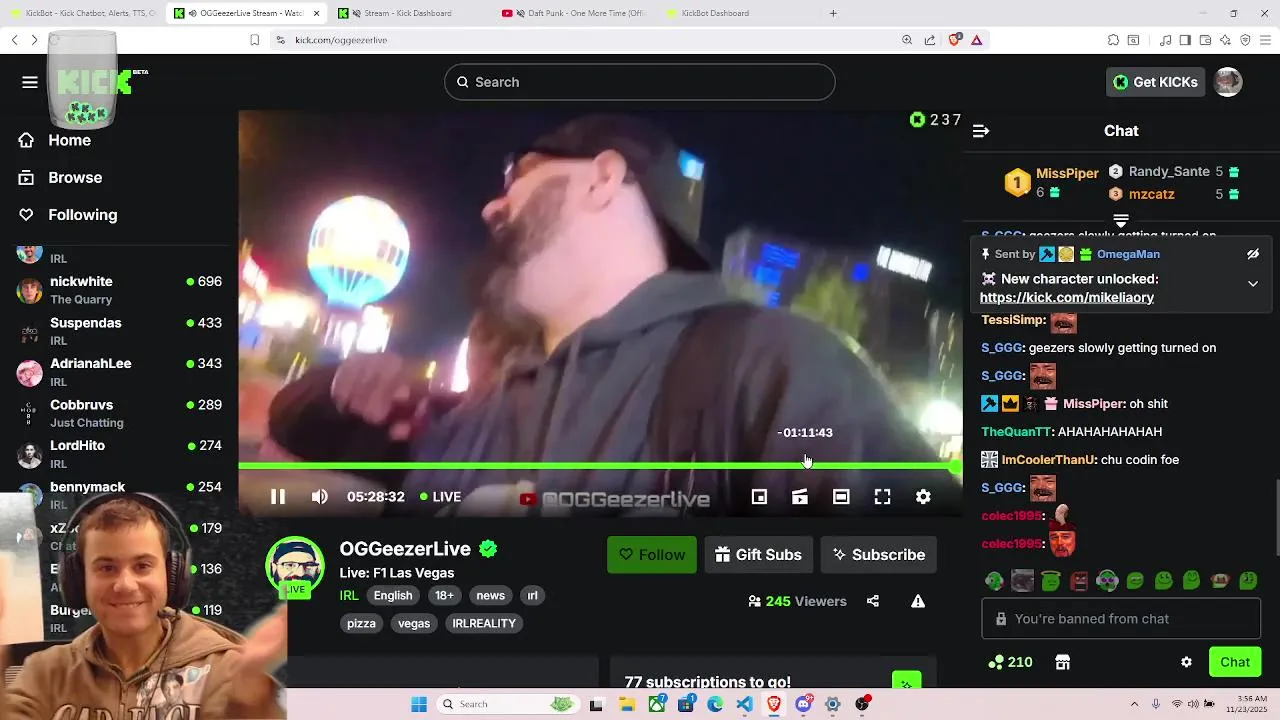Click the banned chat input field

(x=1121, y=619)
